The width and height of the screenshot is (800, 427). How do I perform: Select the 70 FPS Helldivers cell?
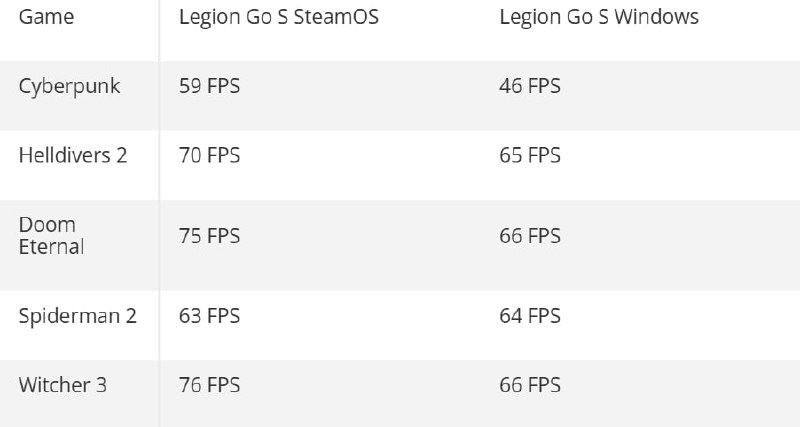[x=209, y=155]
